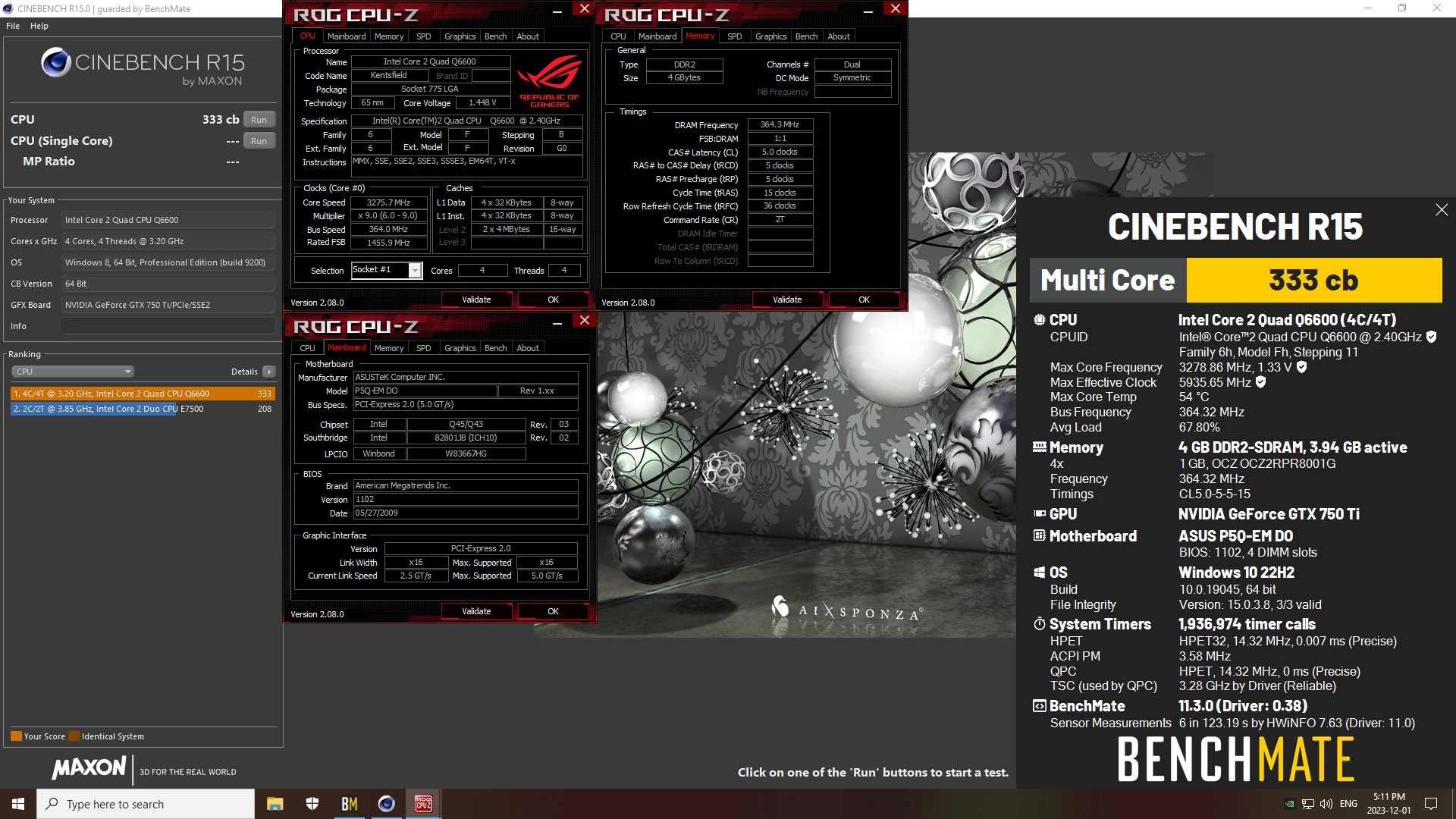Open About tab in CPU-Z CPU window

pos(528,36)
